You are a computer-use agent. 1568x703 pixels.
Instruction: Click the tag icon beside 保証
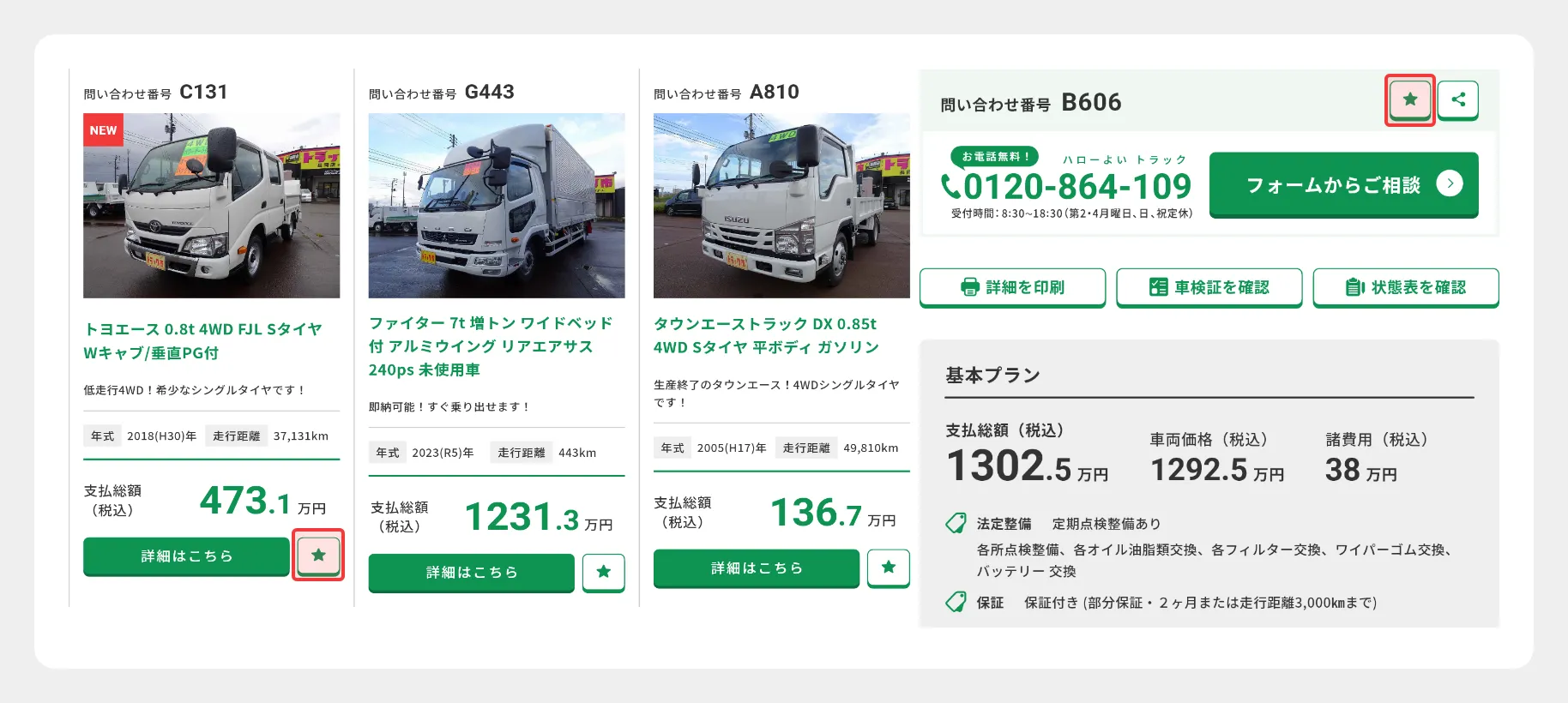click(956, 602)
